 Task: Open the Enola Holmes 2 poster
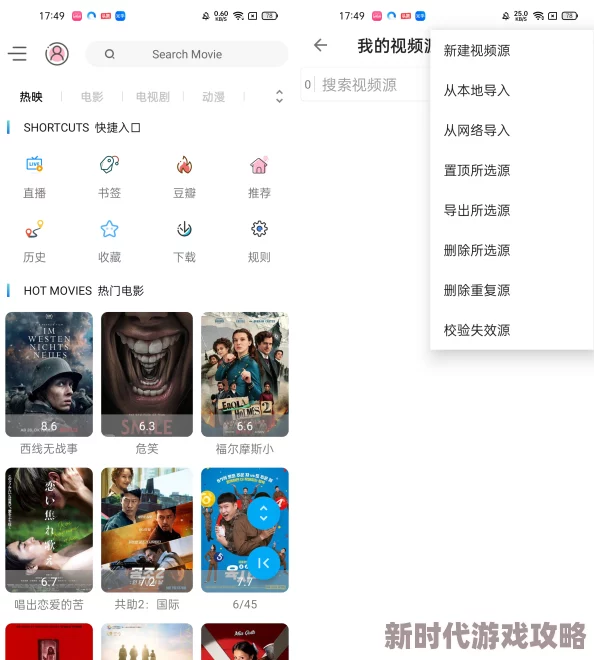click(245, 374)
